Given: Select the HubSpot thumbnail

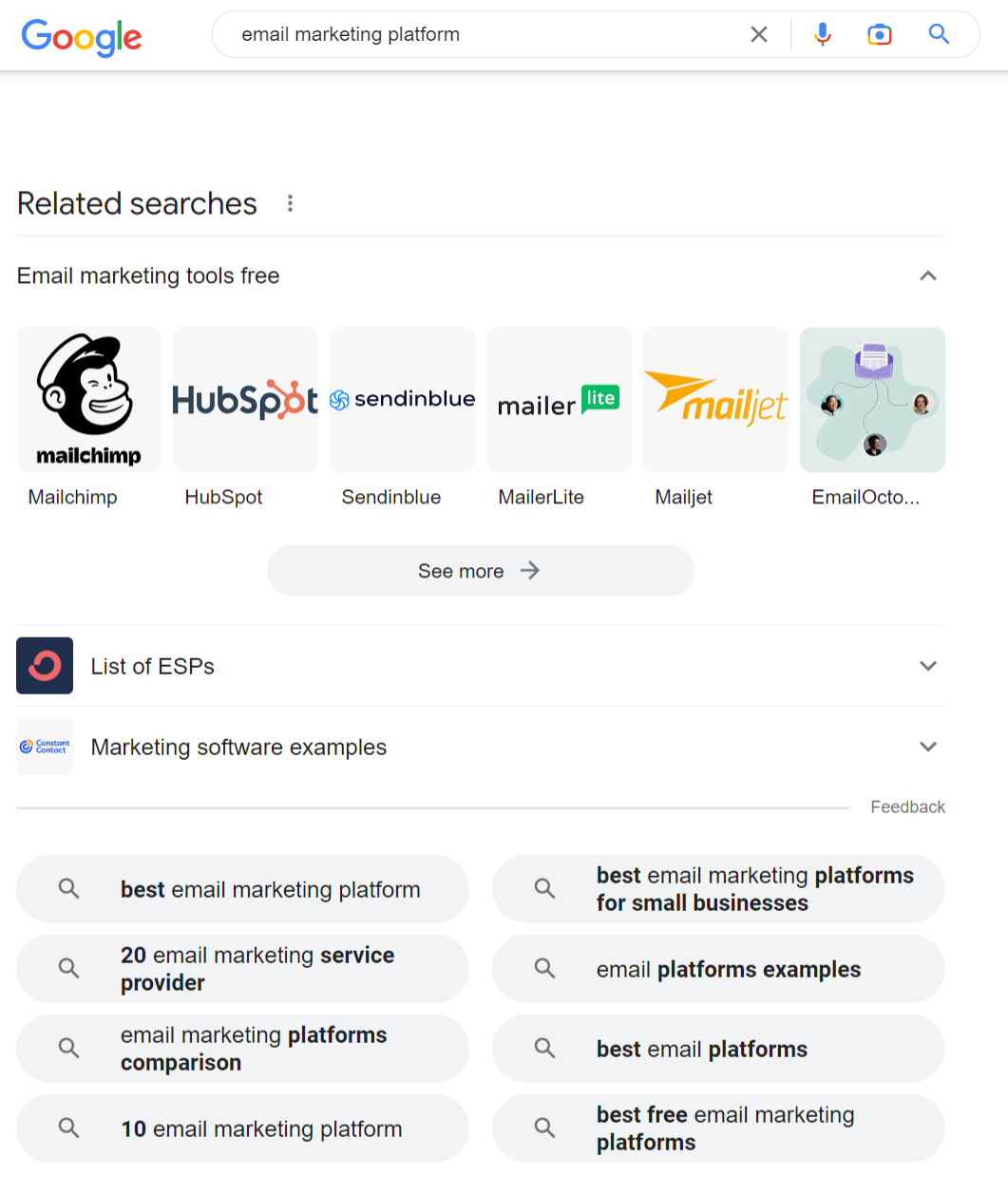Looking at the screenshot, I should [x=245, y=399].
